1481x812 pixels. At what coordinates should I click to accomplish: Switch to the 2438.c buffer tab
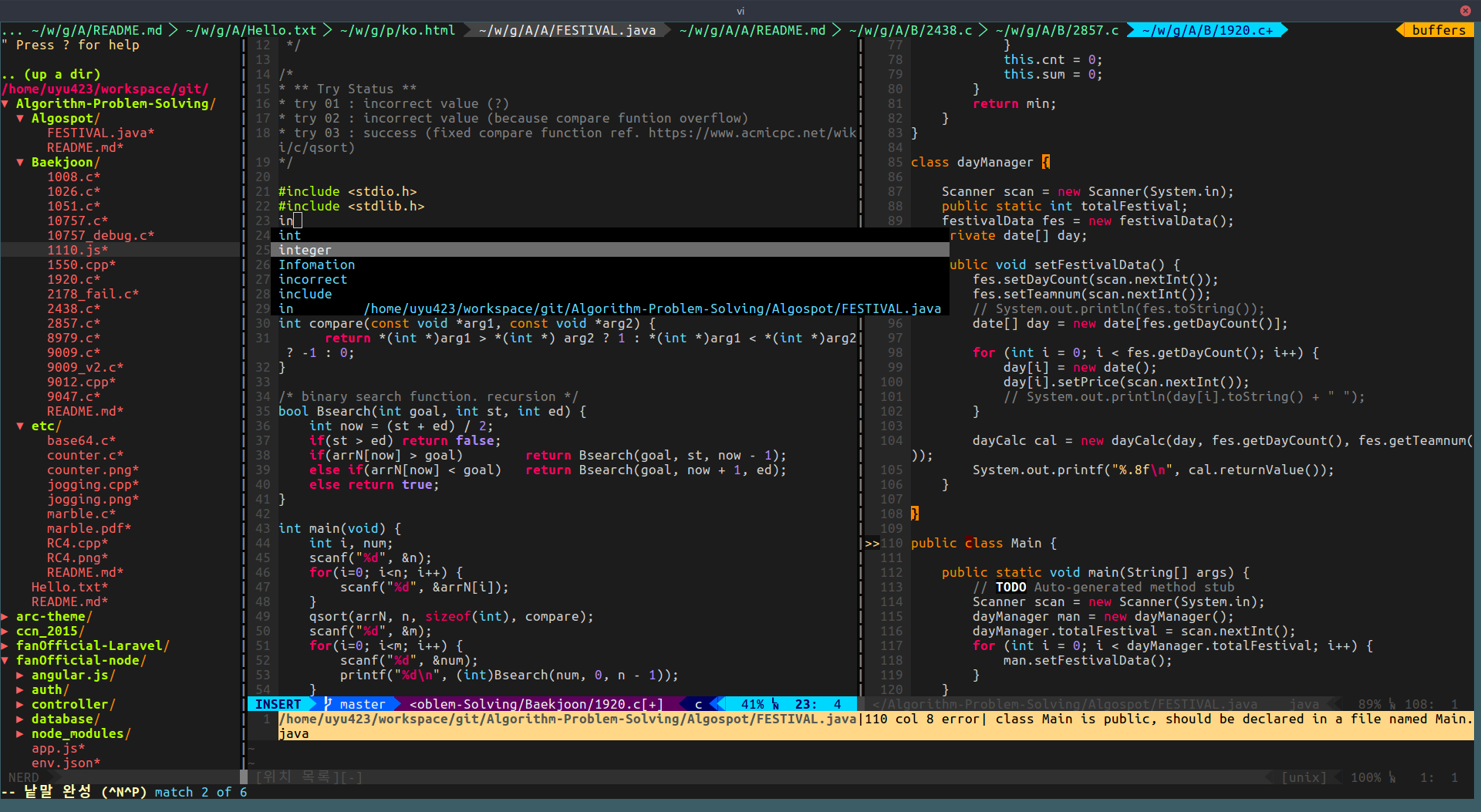click(x=910, y=30)
